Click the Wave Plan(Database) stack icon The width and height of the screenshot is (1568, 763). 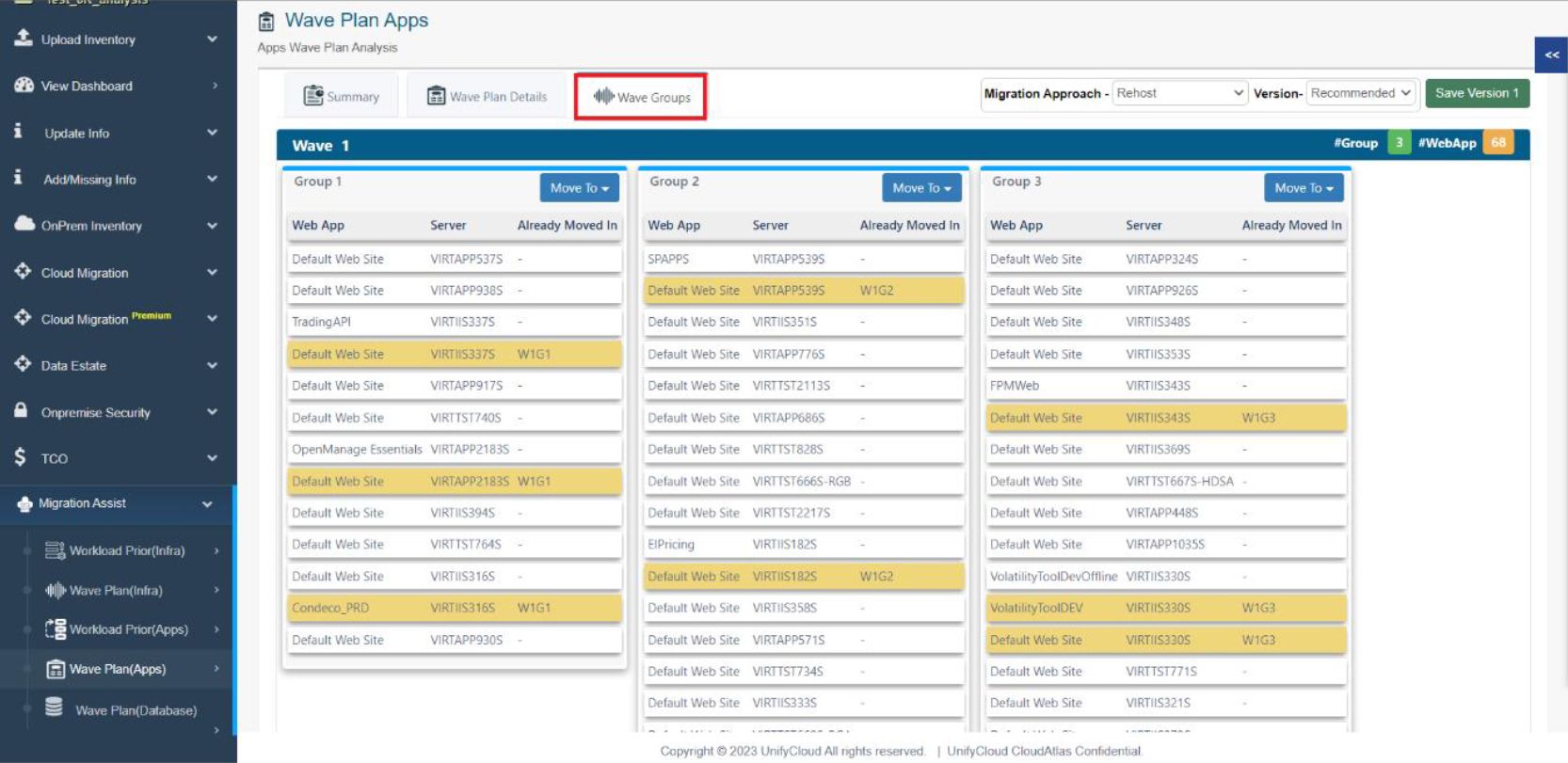click(x=54, y=707)
